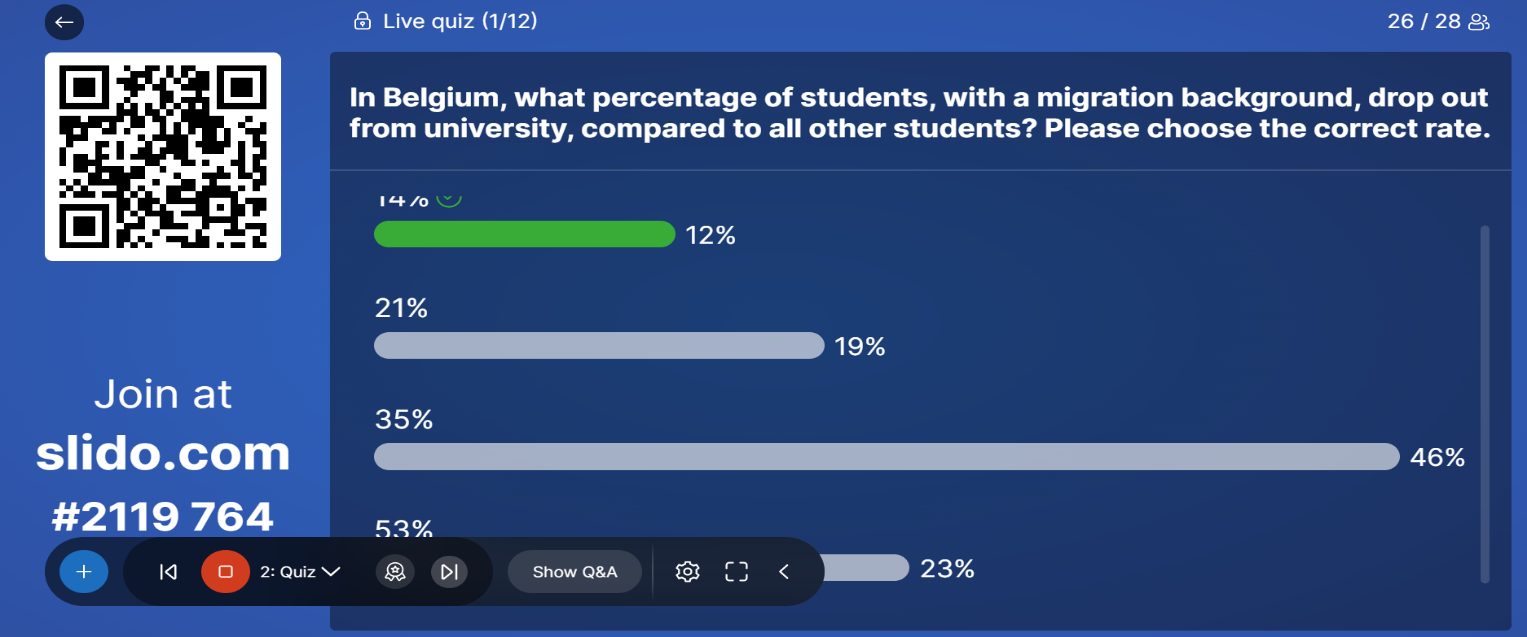Click the participants count icon
1527x637 pixels.
click(x=1479, y=22)
